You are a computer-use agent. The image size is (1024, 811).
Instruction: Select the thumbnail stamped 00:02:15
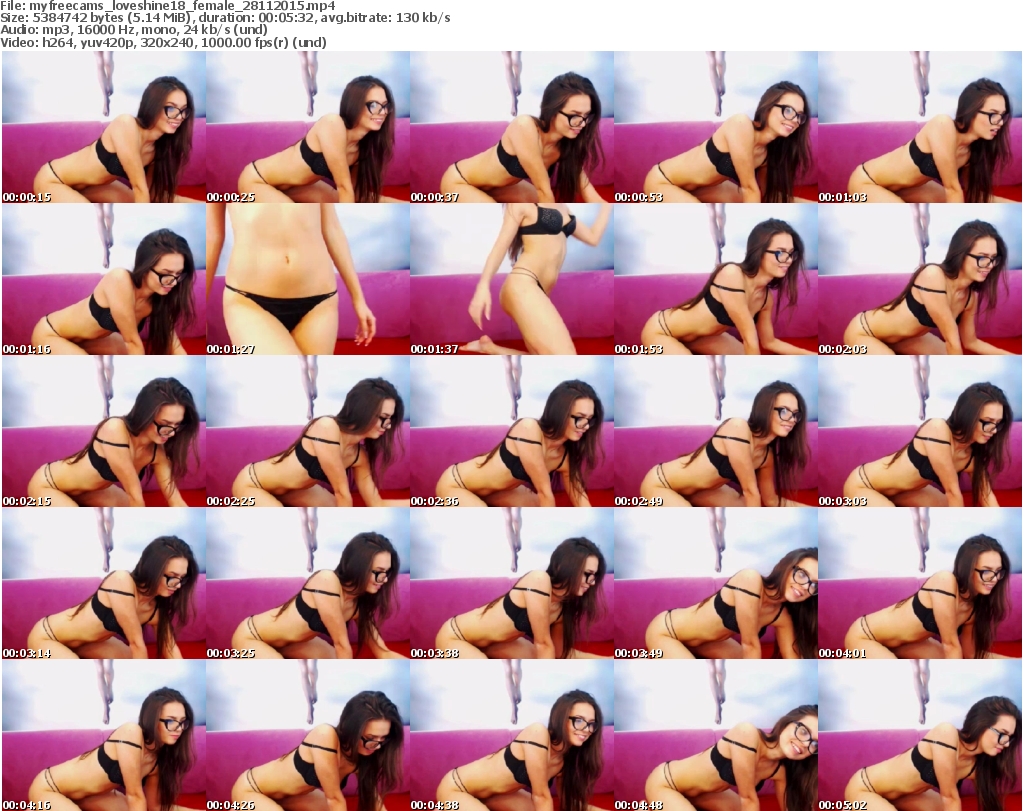(x=104, y=432)
